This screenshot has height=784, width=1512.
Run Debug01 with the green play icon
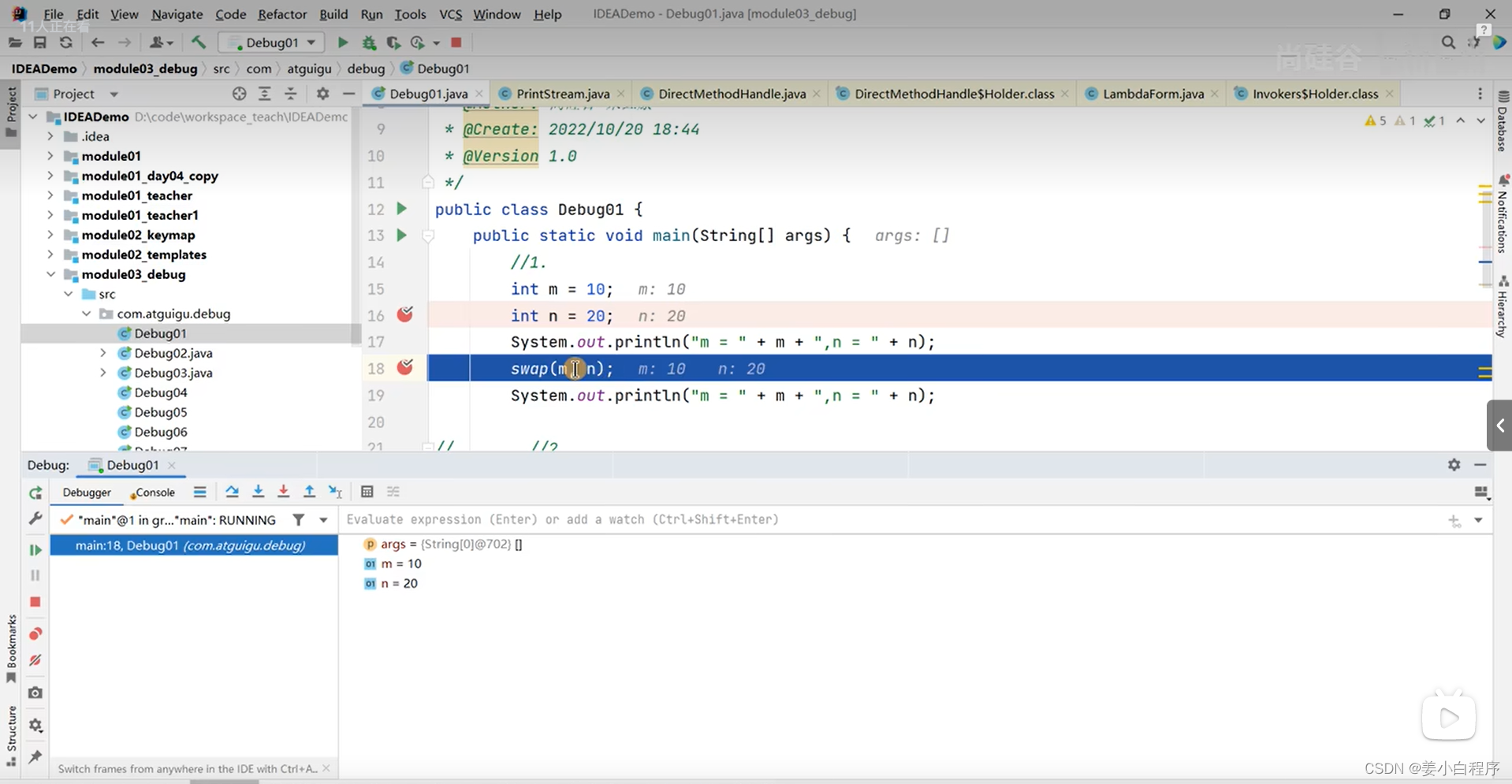coord(343,43)
